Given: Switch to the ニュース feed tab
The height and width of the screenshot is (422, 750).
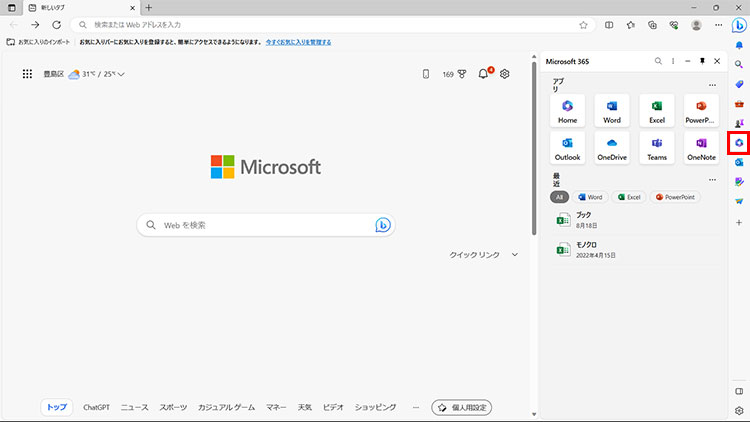Looking at the screenshot, I should 134,407.
